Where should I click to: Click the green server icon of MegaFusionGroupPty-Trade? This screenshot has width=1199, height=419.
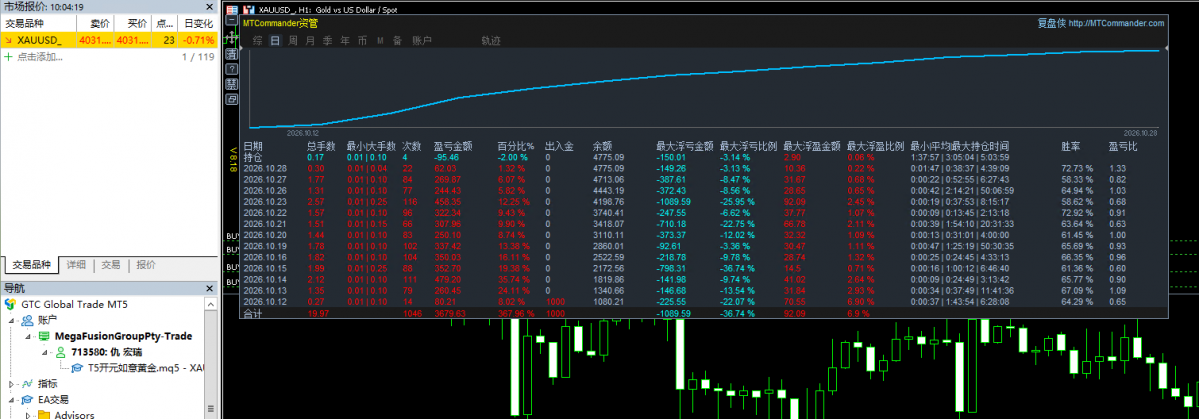[x=44, y=336]
